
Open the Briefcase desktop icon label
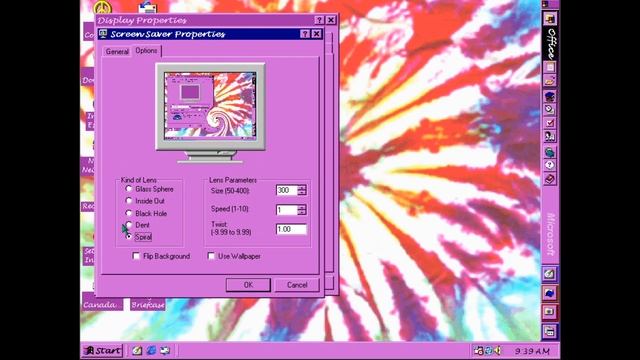pos(148,305)
